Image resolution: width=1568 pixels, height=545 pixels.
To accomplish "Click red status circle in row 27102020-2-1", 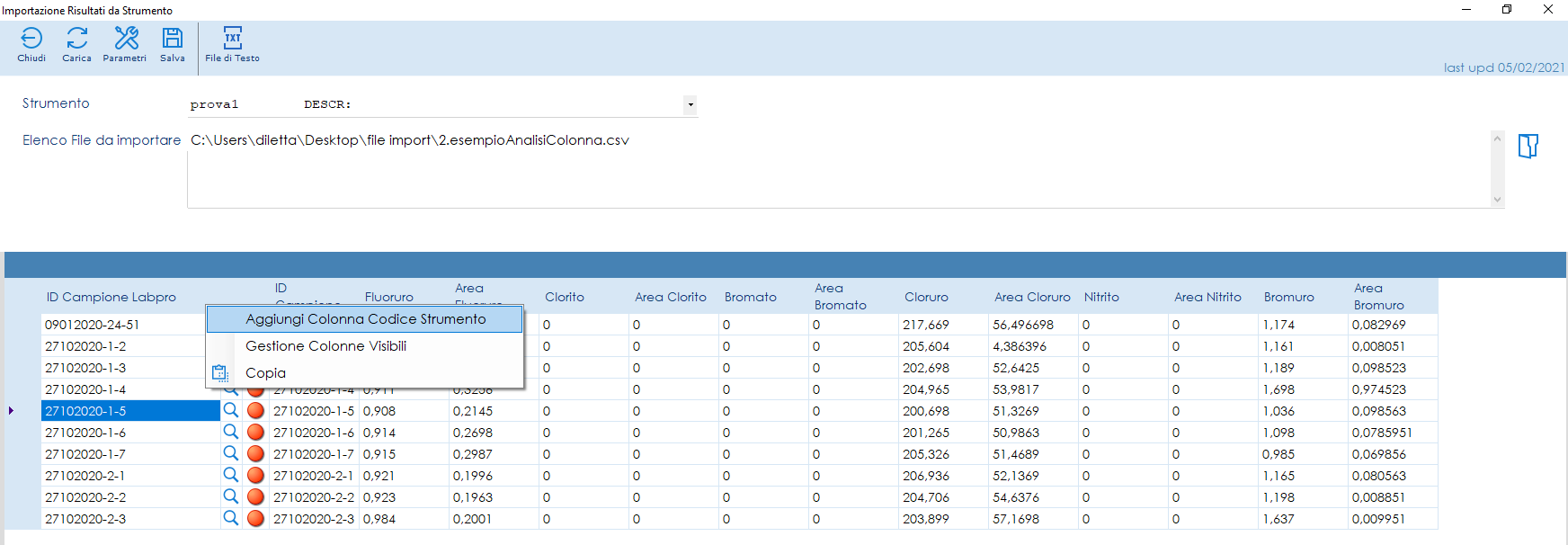I will click(x=255, y=476).
